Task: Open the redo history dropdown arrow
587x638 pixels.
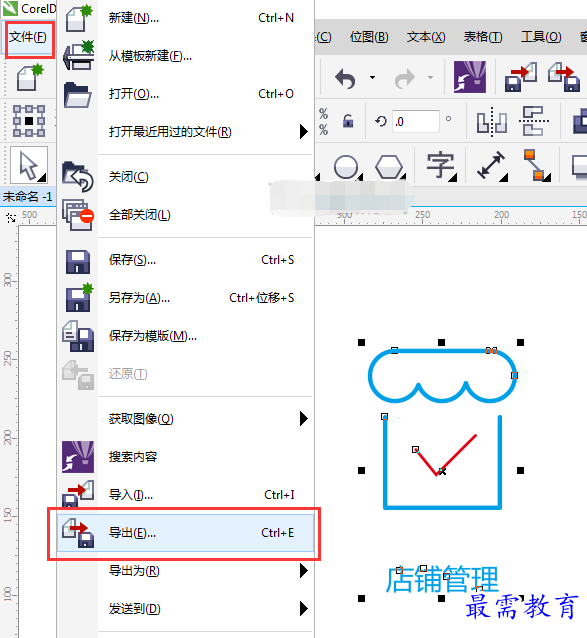Action: [430, 77]
